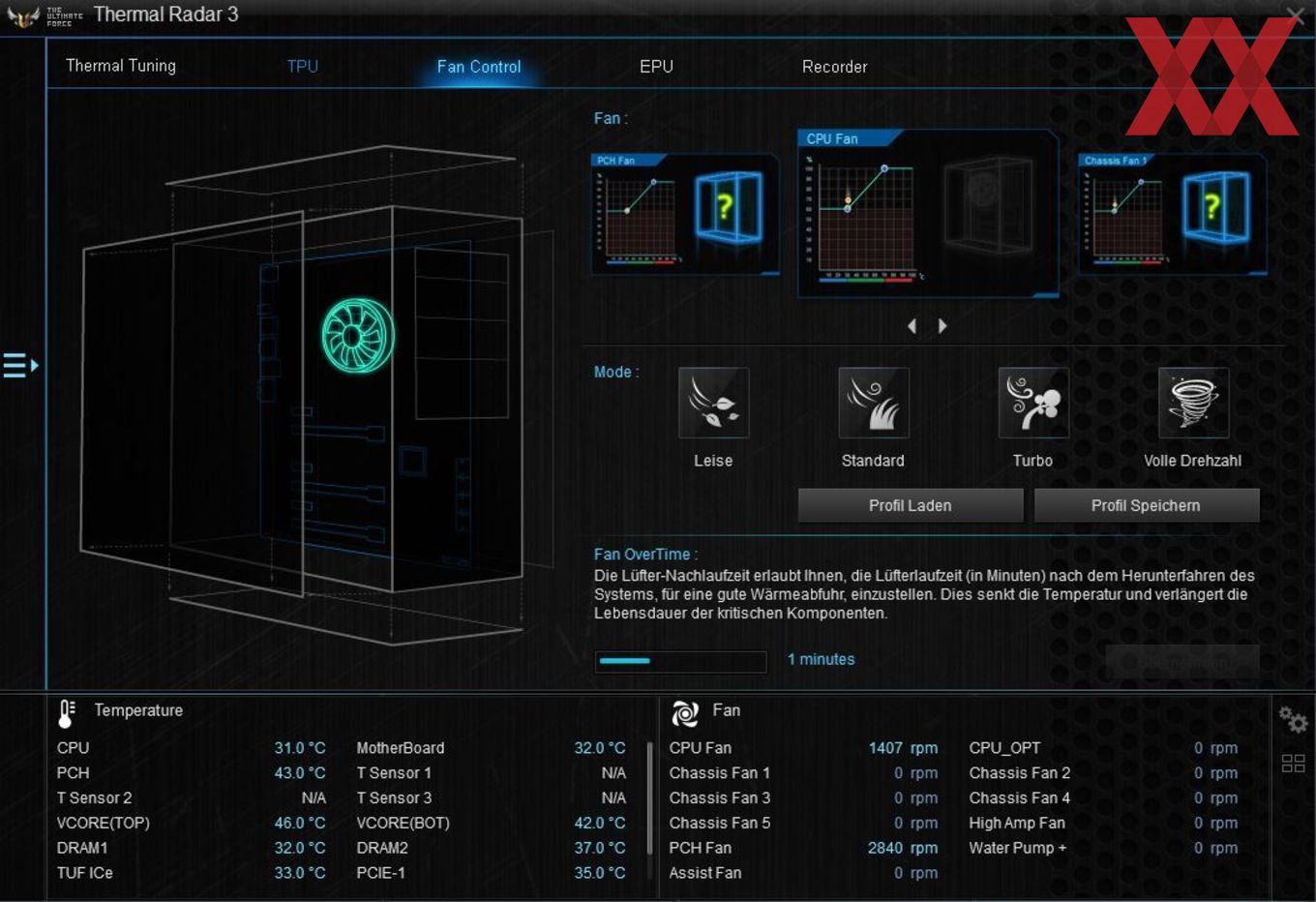The height and width of the screenshot is (902, 1316).
Task: Click the question-mark cube in PCH Fan card
Action: click(x=728, y=206)
